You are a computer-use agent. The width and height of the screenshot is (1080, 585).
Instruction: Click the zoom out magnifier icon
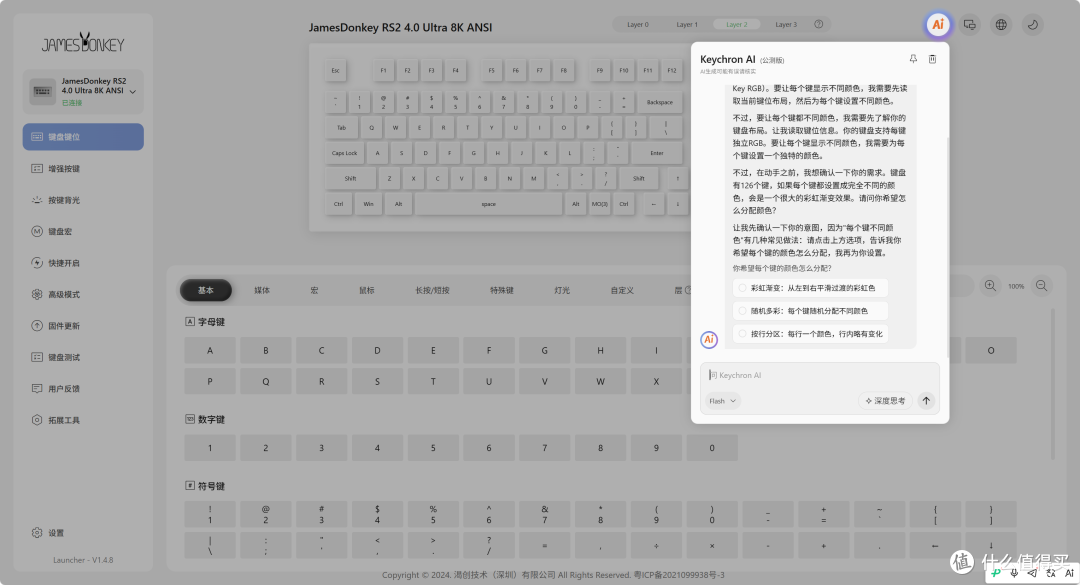[1041, 285]
